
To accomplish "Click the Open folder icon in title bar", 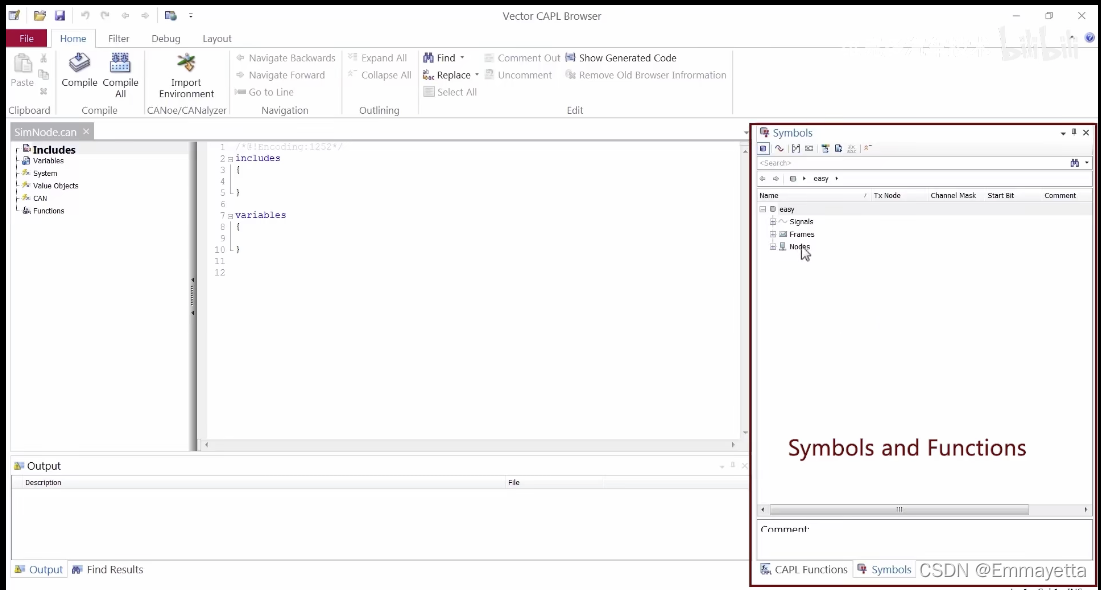I will pyautogui.click(x=40, y=15).
